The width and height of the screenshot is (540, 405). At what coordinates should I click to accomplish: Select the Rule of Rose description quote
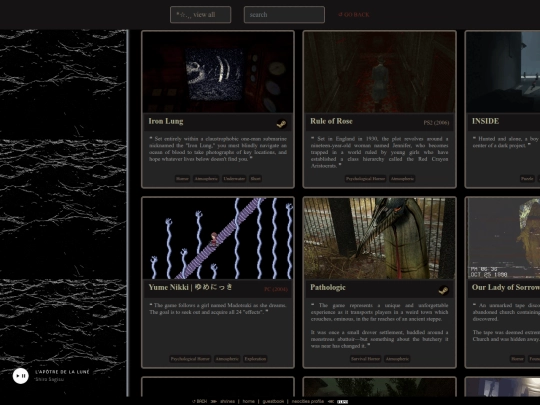coord(380,152)
